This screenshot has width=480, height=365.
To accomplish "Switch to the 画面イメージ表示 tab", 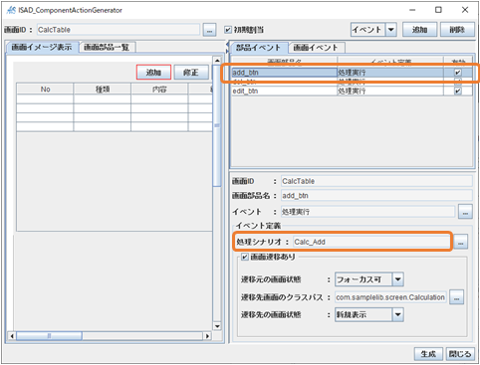I will pyautogui.click(x=42, y=47).
